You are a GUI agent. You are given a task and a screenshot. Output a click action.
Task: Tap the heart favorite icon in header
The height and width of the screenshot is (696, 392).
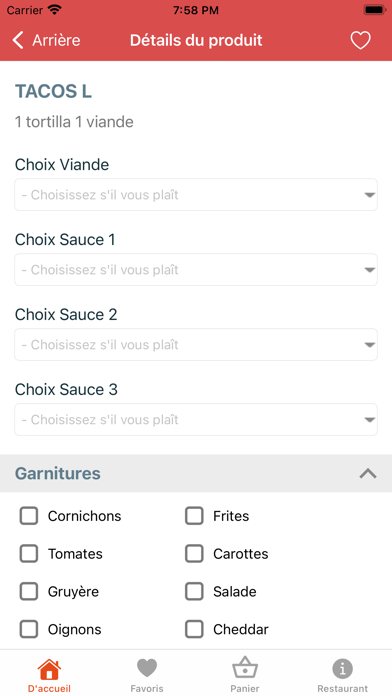[360, 40]
